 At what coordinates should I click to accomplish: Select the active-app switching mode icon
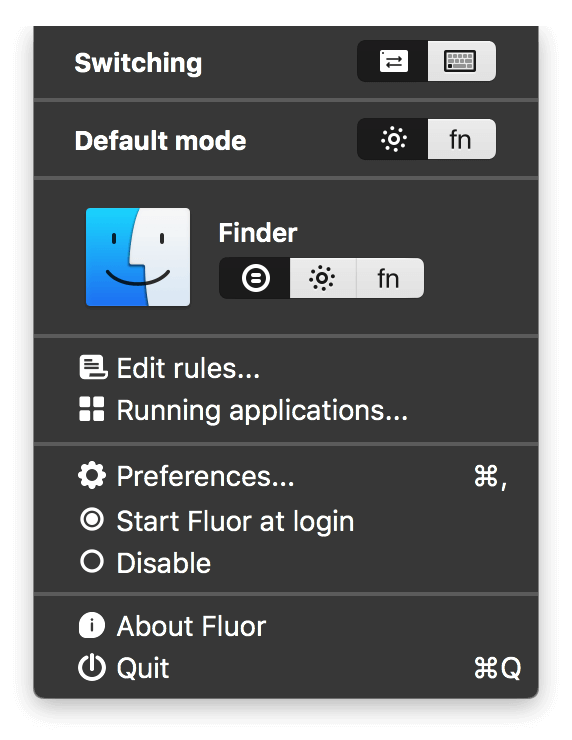coord(393,61)
